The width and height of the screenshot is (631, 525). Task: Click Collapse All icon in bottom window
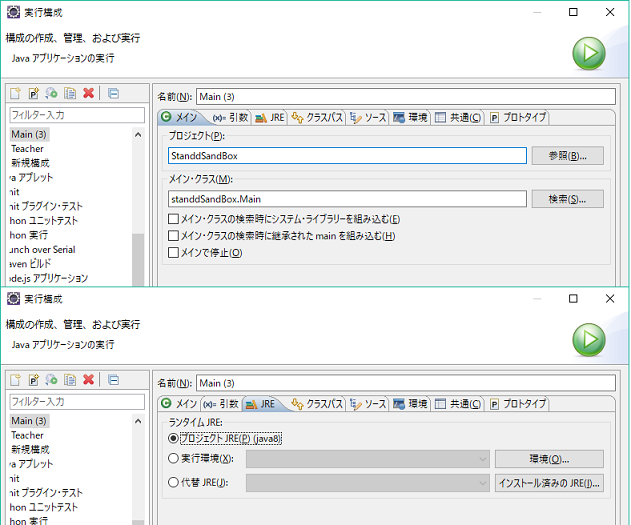[x=113, y=380]
